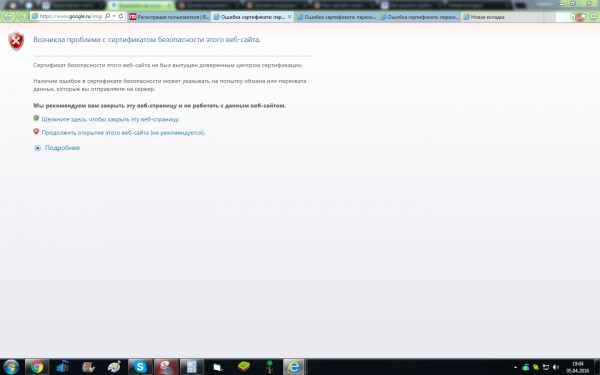
Task: Click the browser Forward arrow
Action: click(23, 16)
